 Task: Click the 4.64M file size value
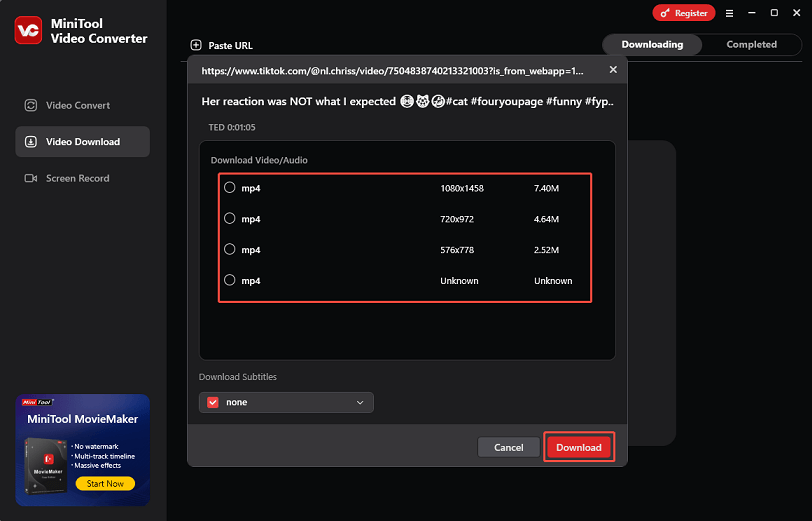click(x=546, y=219)
